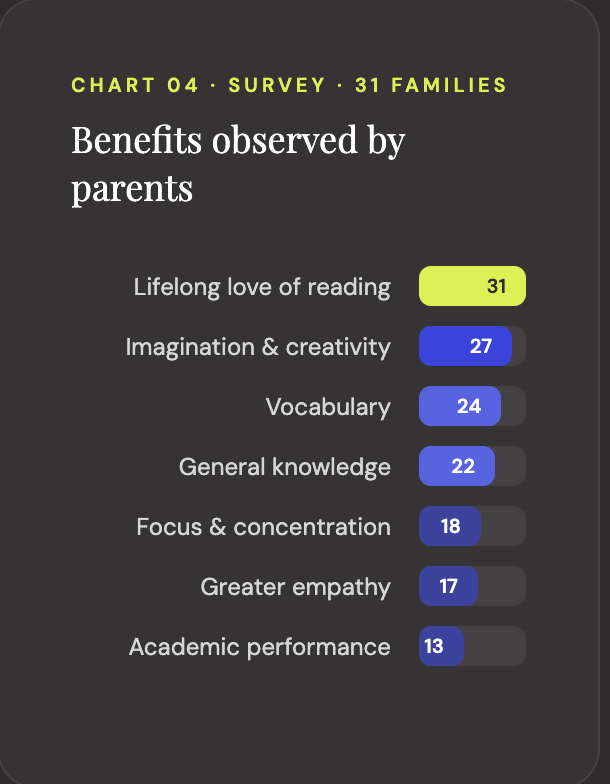Image resolution: width=610 pixels, height=784 pixels.
Task: Click the "Focus & concentration" label
Action: 263,527
